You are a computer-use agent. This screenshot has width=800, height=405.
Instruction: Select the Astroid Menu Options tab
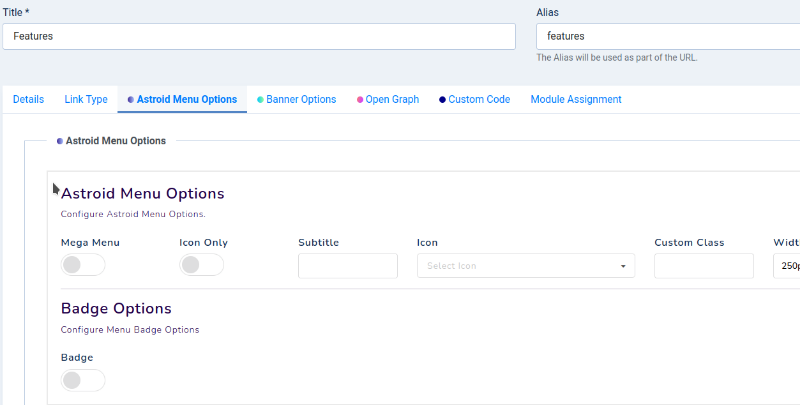coord(182,99)
